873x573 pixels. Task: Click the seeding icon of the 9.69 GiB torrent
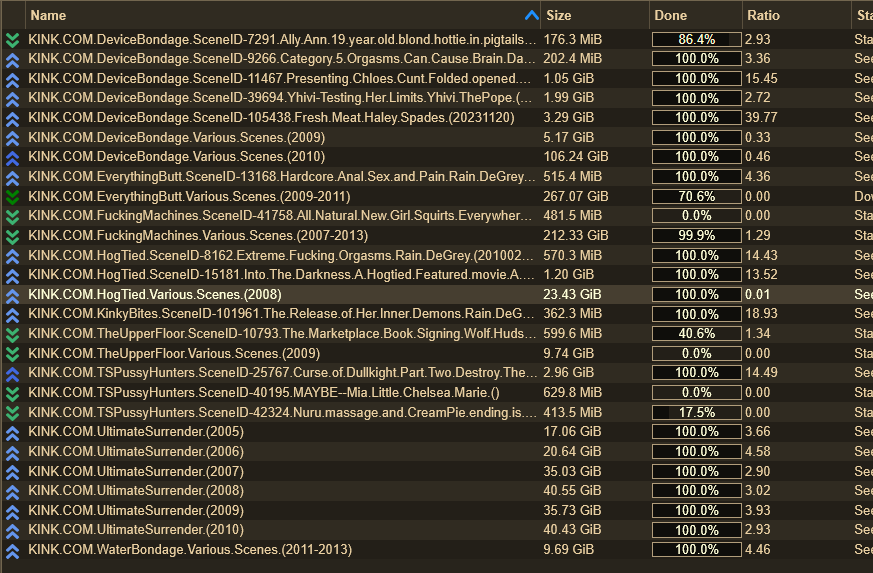pos(12,550)
